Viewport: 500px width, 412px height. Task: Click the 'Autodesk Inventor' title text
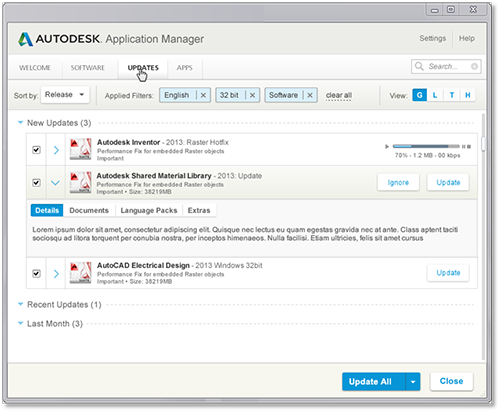point(129,142)
